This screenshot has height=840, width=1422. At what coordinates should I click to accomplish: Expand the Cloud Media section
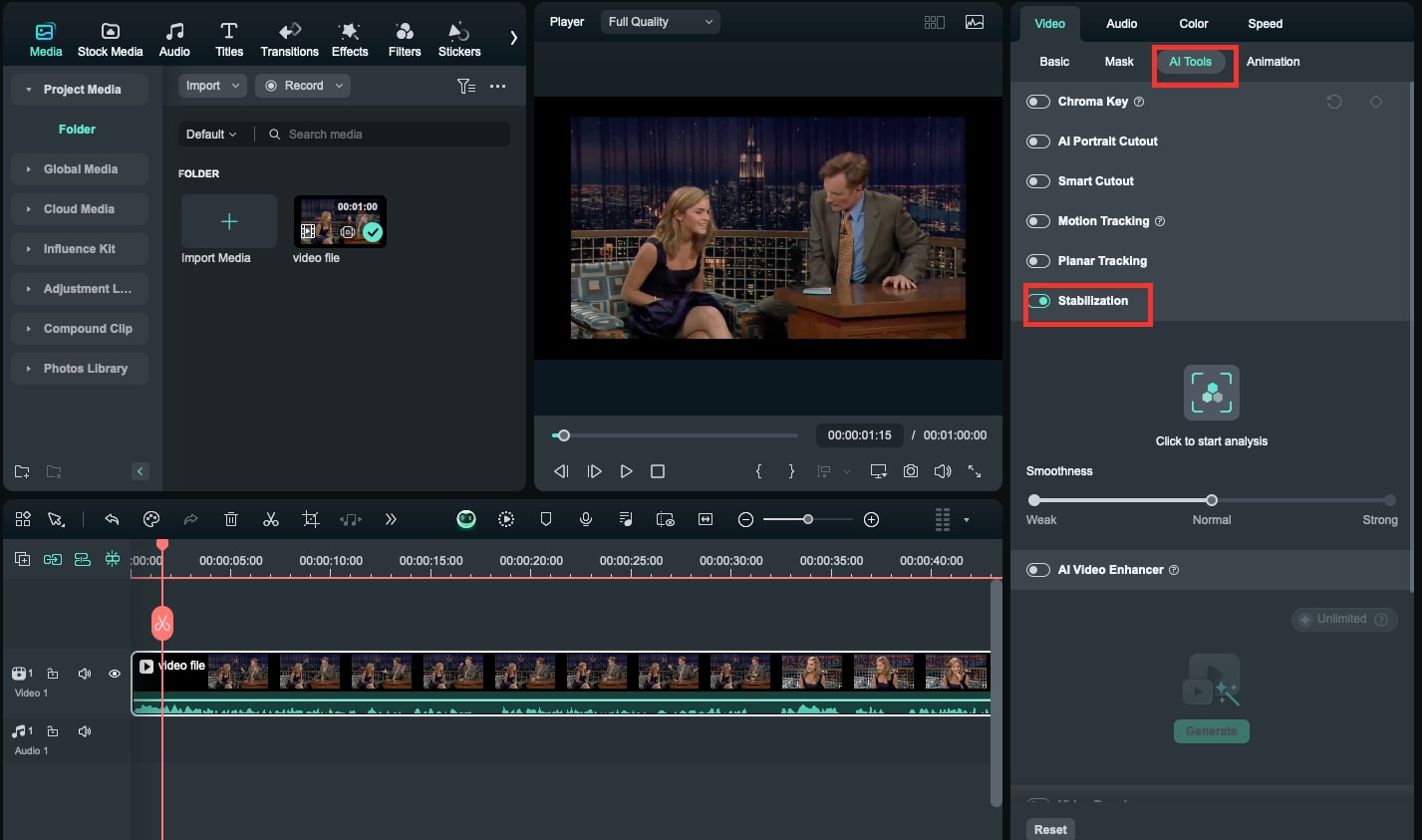80,209
